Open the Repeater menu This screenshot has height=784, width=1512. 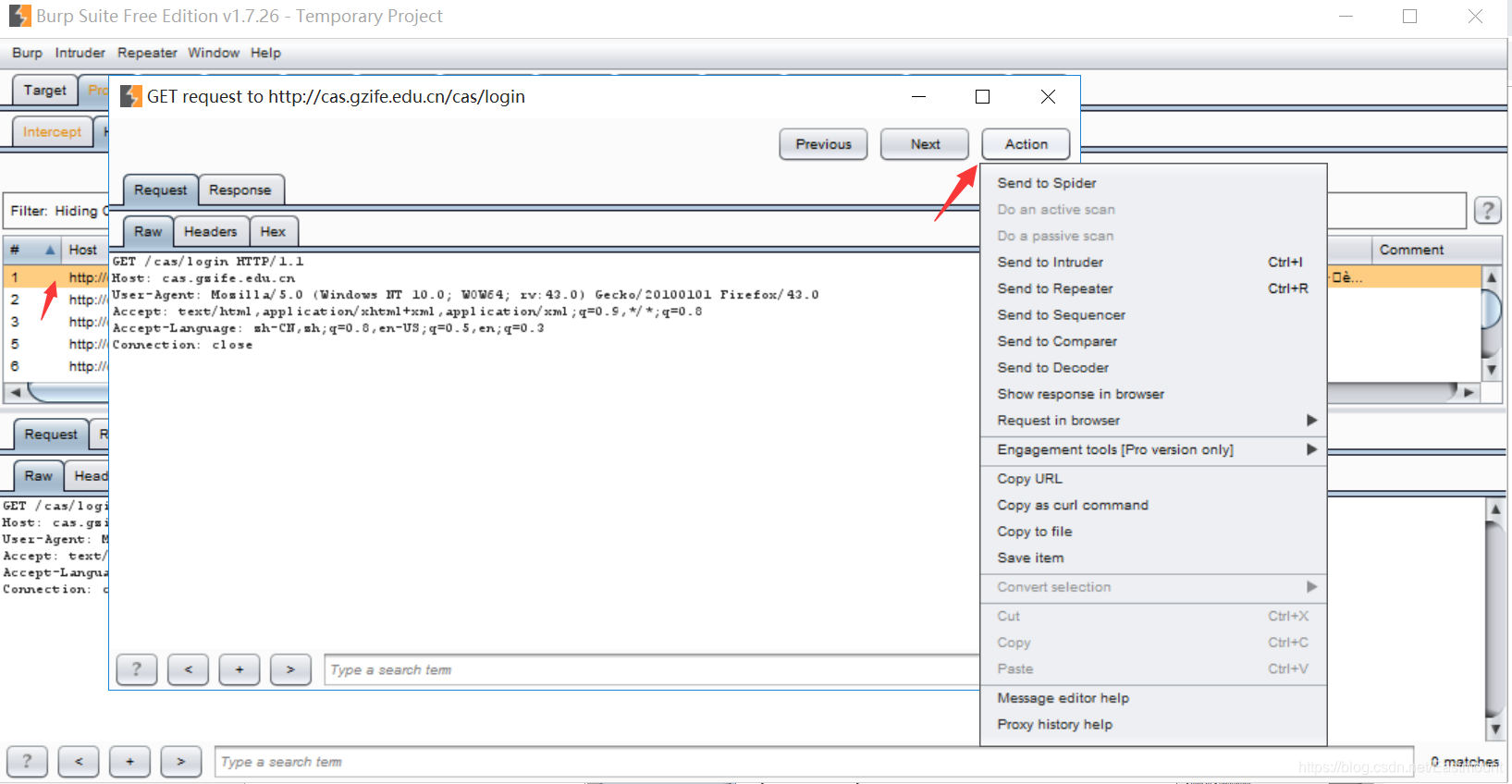[x=147, y=53]
